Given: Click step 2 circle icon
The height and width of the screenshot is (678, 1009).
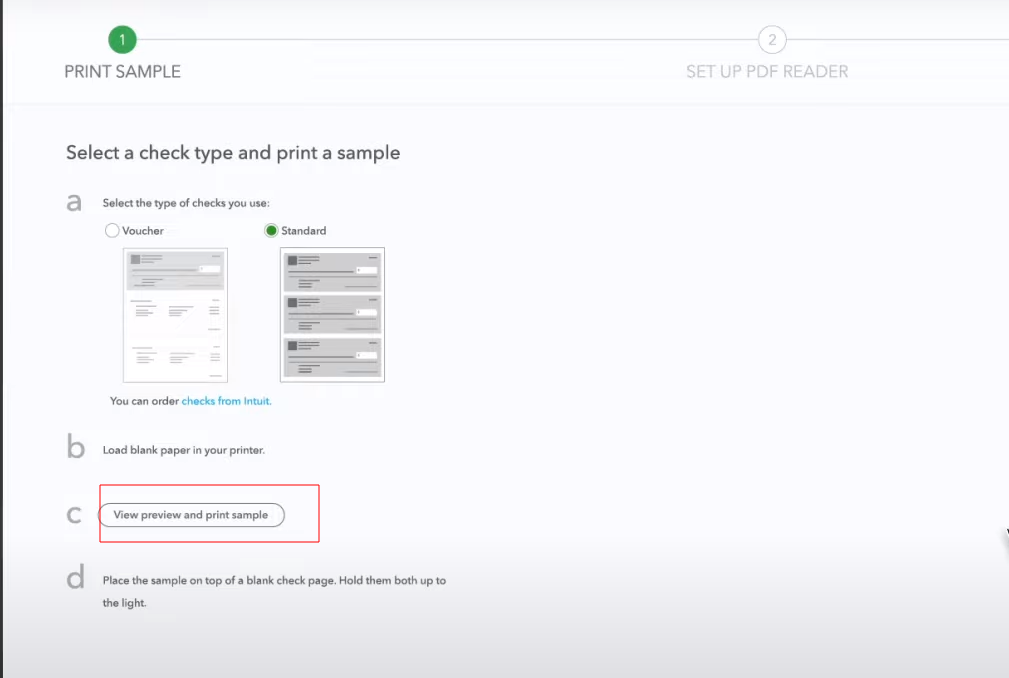Looking at the screenshot, I should pos(772,40).
